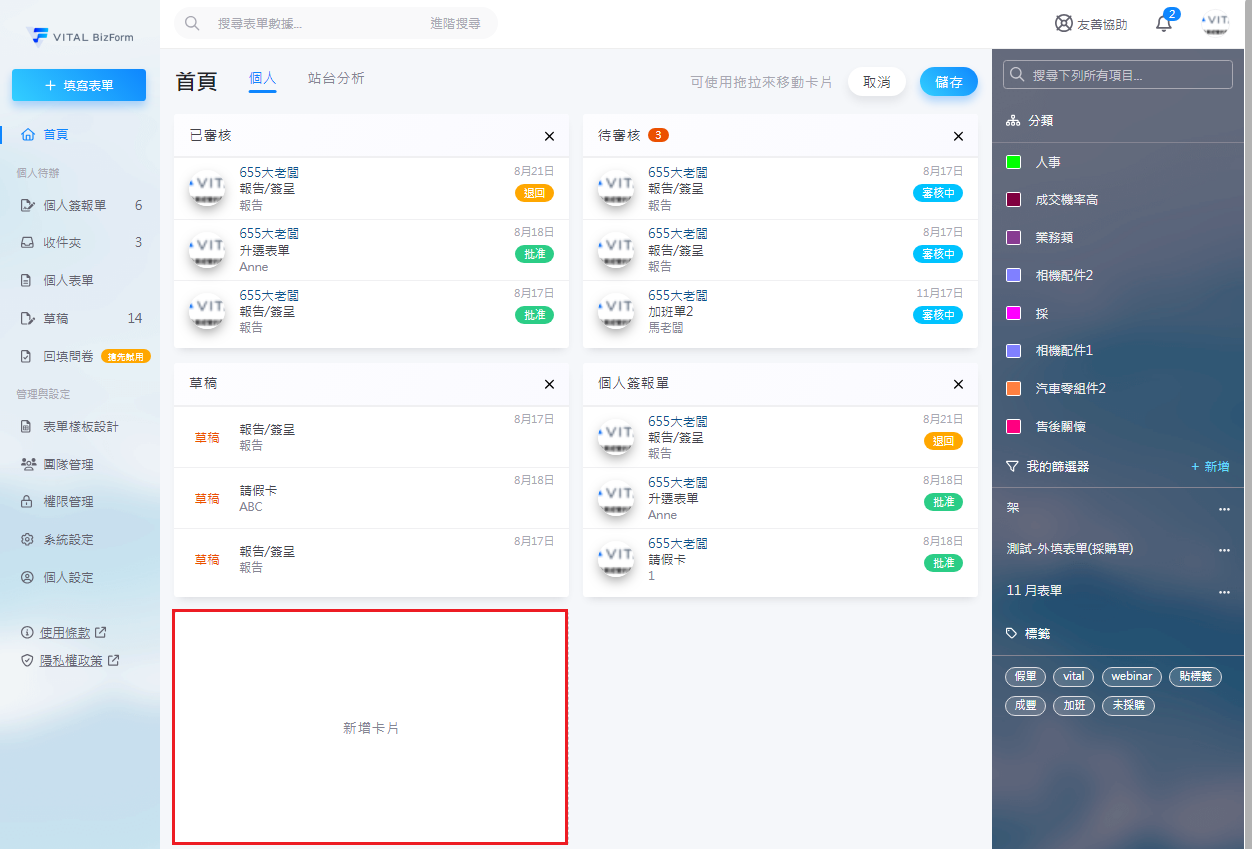Open the three-dot menu for 架 filter
Viewport: 1252px width, 849px height.
(x=1224, y=509)
